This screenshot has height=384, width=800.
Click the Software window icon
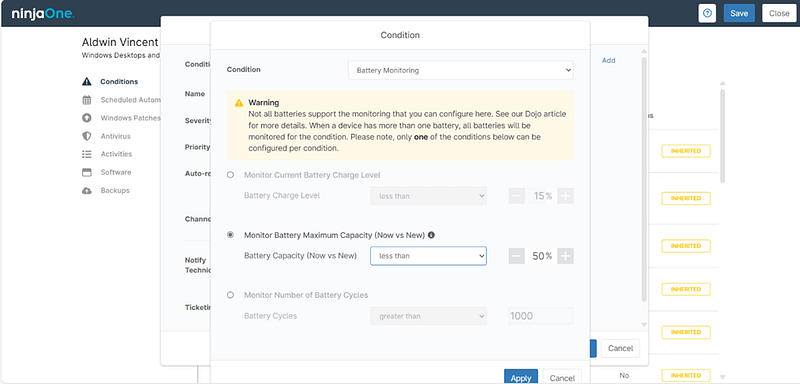tap(87, 172)
